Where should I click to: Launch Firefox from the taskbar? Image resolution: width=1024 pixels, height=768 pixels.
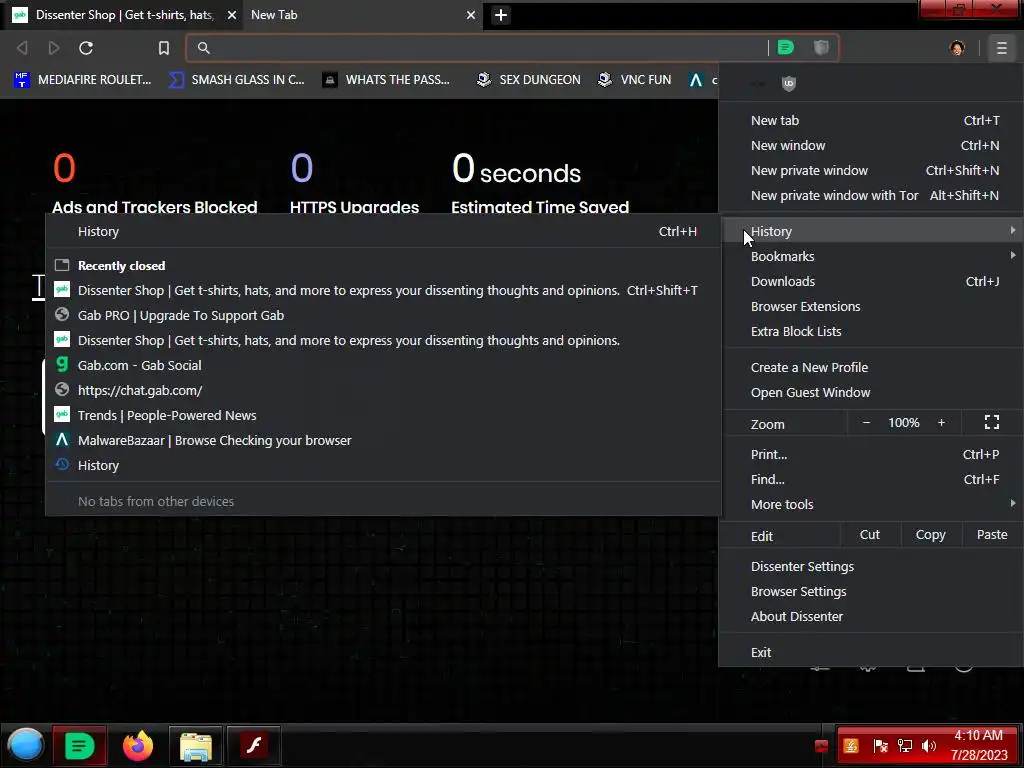(138, 745)
